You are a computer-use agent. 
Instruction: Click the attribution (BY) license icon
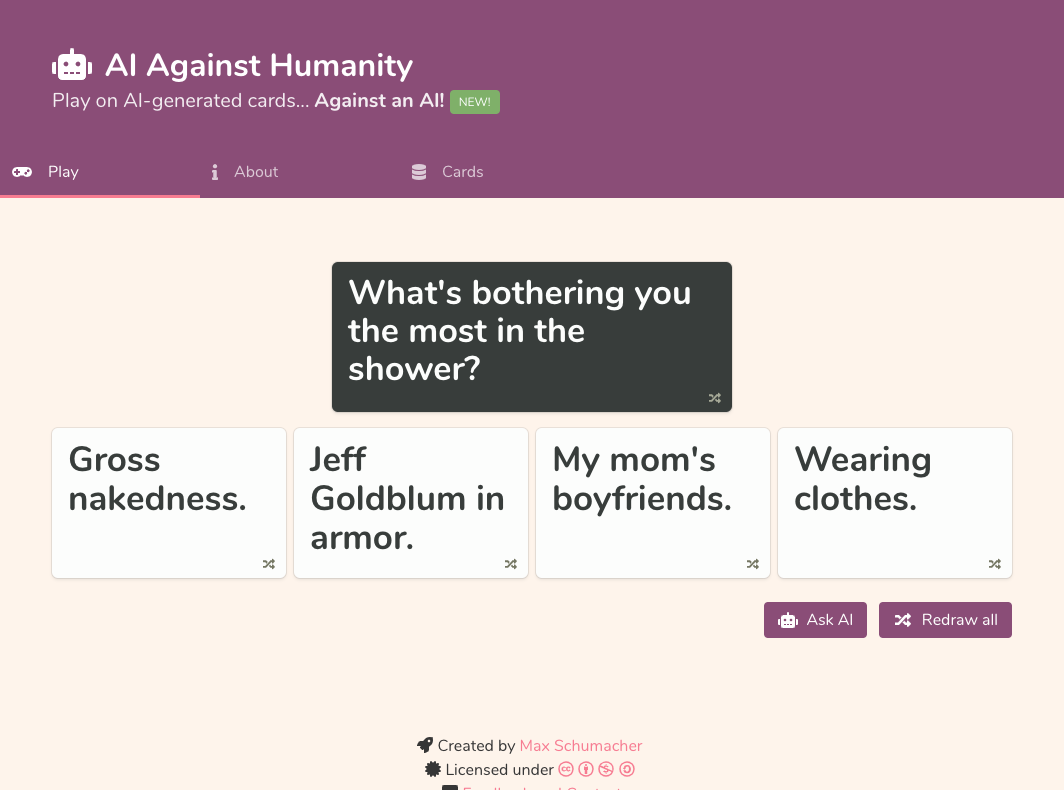point(586,769)
